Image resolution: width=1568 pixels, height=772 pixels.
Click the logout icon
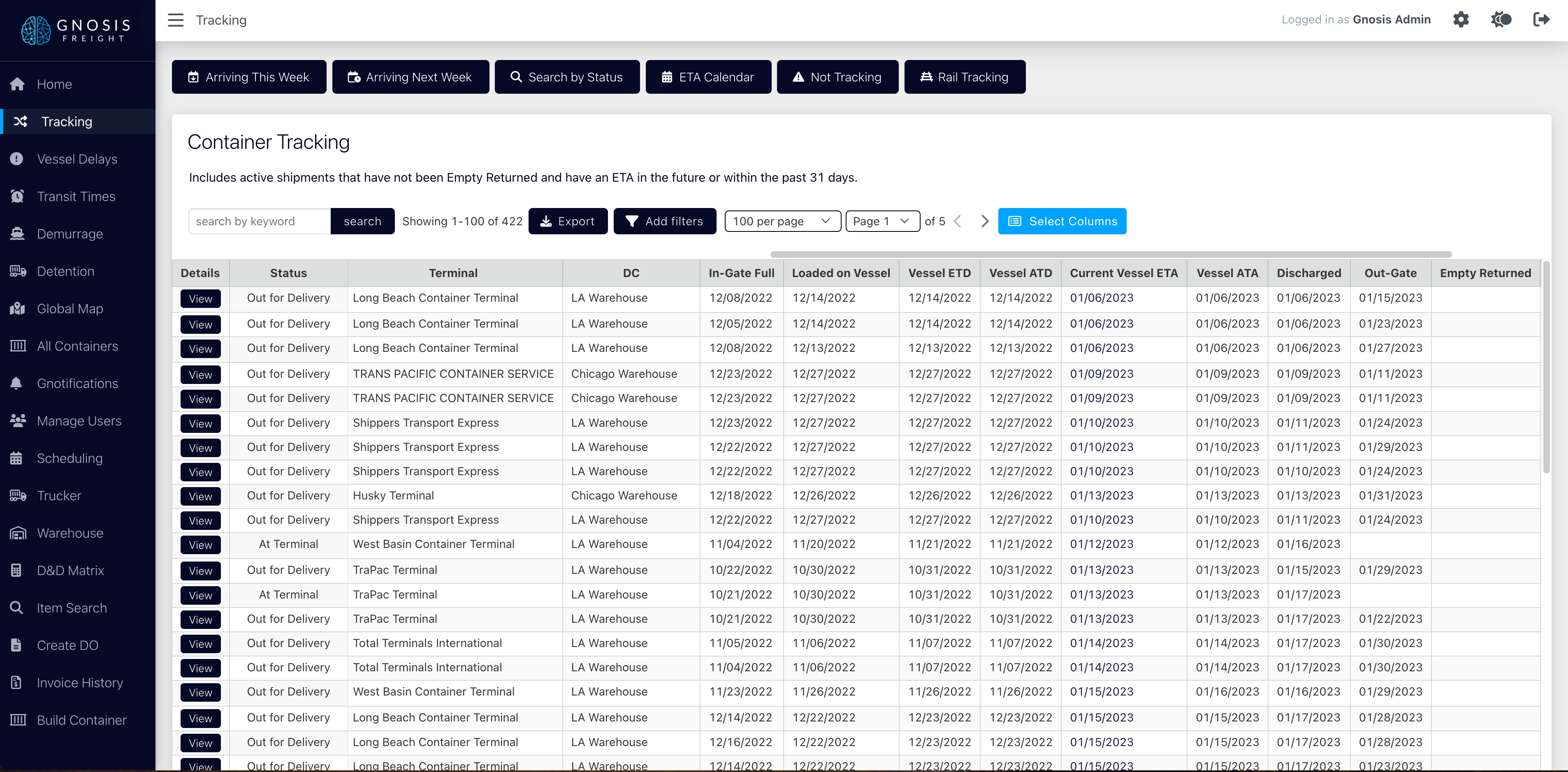[x=1540, y=19]
